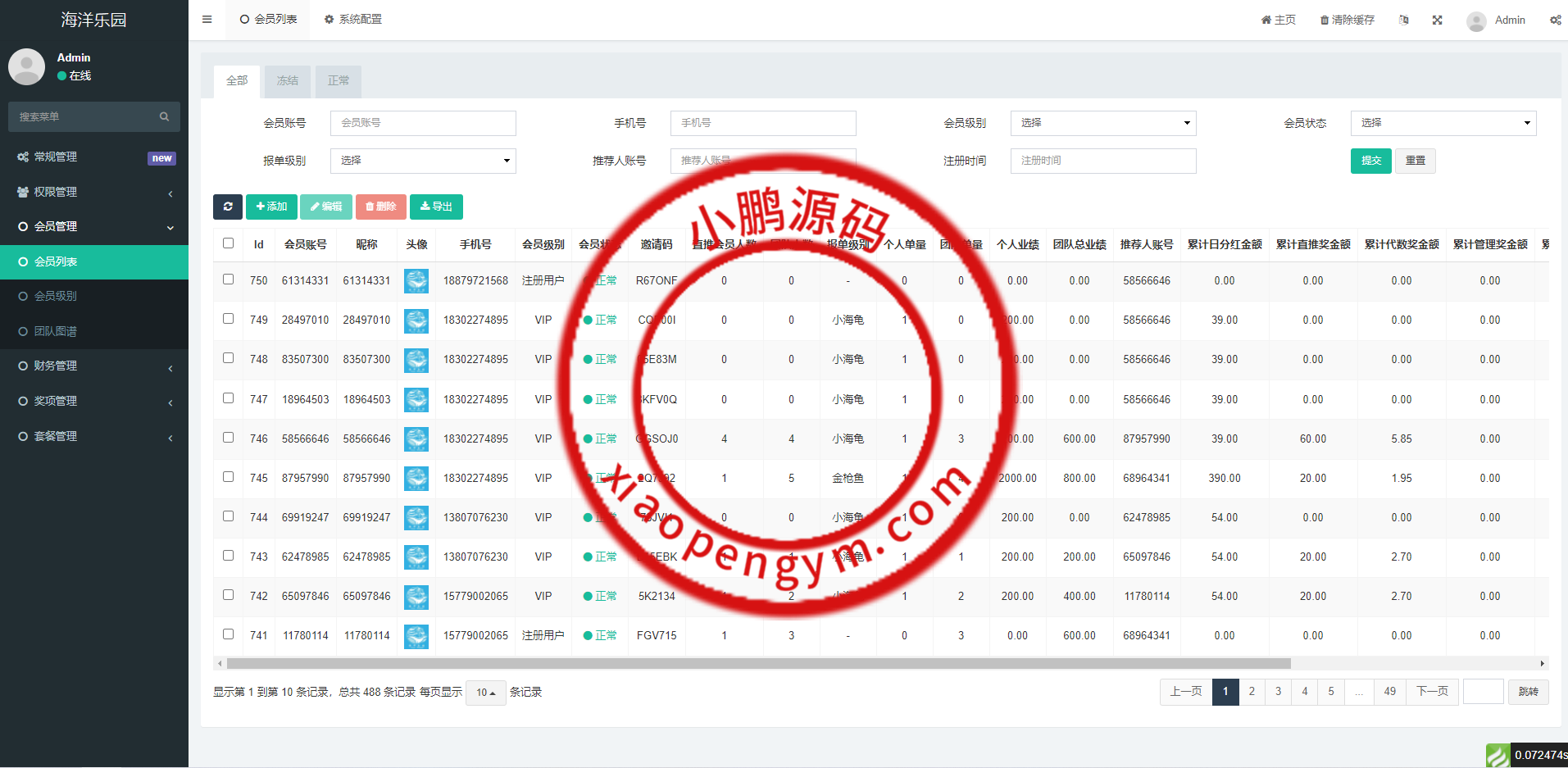Click the hamburger menu toggle icon
This screenshot has width=1568, height=768.
tap(207, 20)
